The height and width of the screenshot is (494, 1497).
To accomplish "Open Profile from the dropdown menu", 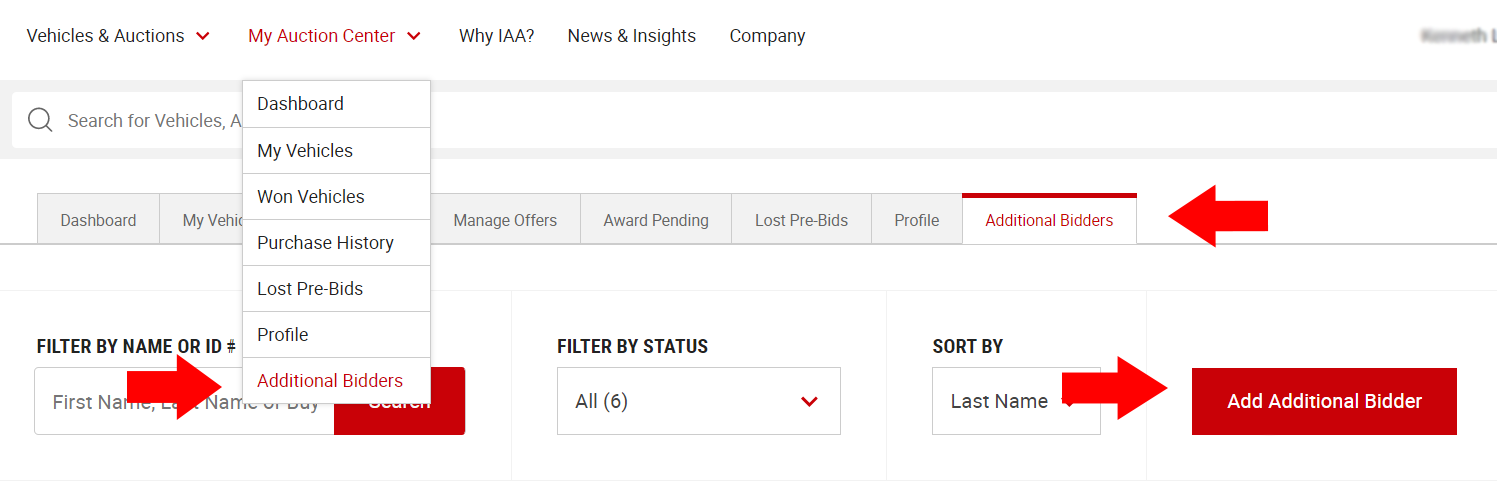I will (283, 335).
